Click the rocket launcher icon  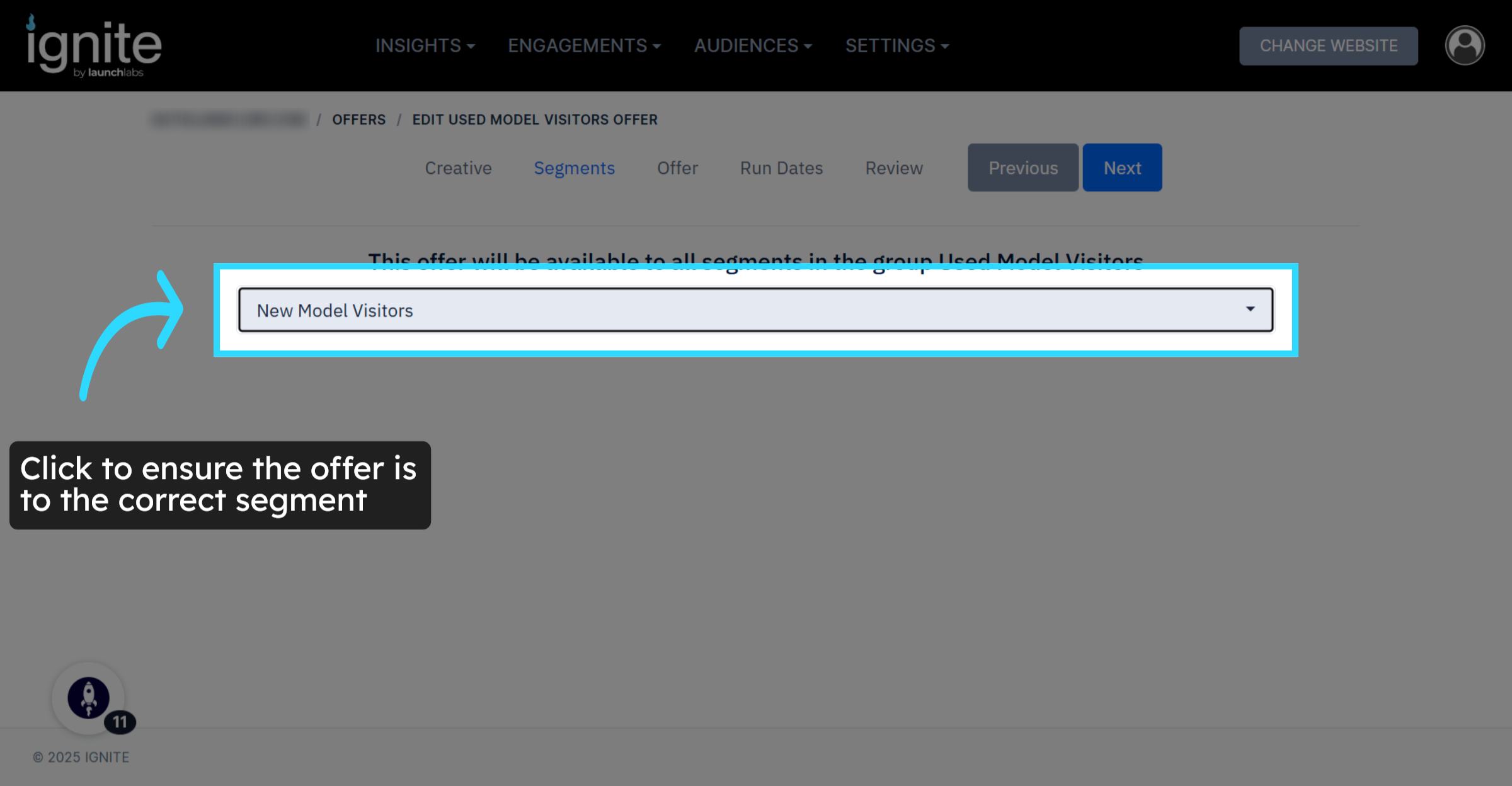88,698
